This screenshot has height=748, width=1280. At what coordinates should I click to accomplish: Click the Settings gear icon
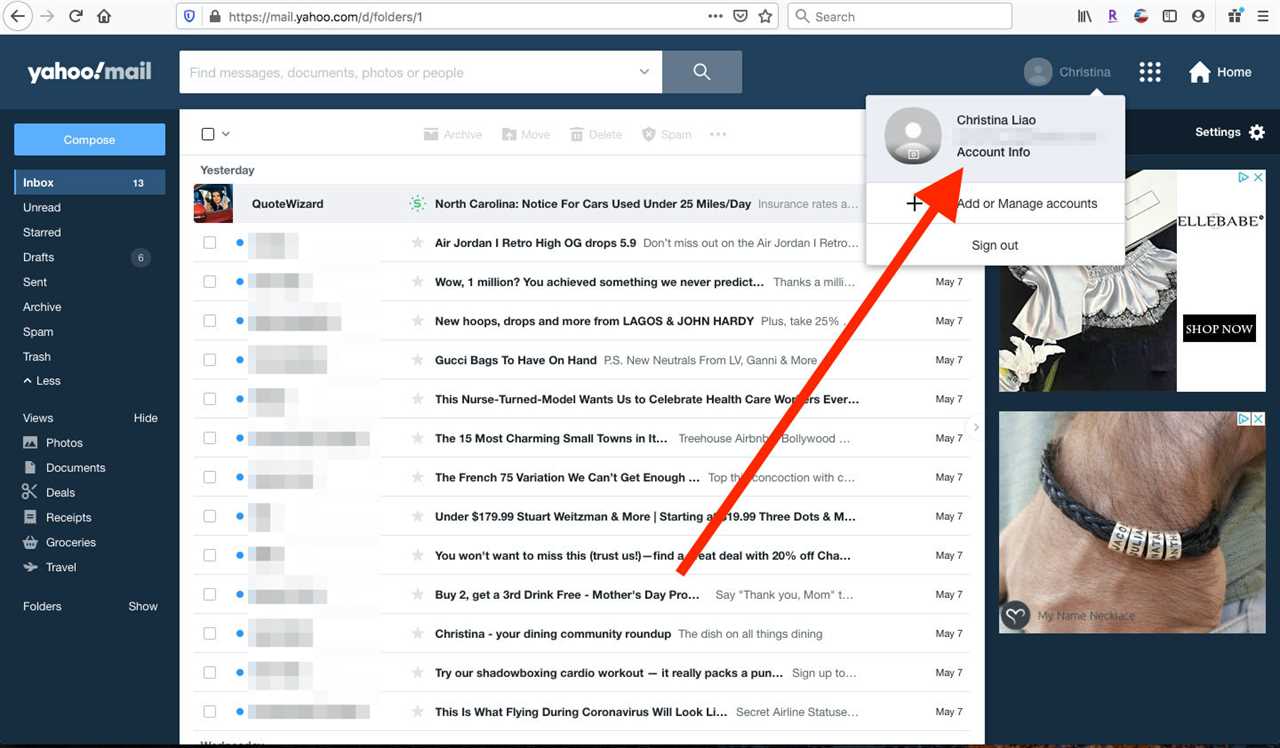[x=1257, y=131]
